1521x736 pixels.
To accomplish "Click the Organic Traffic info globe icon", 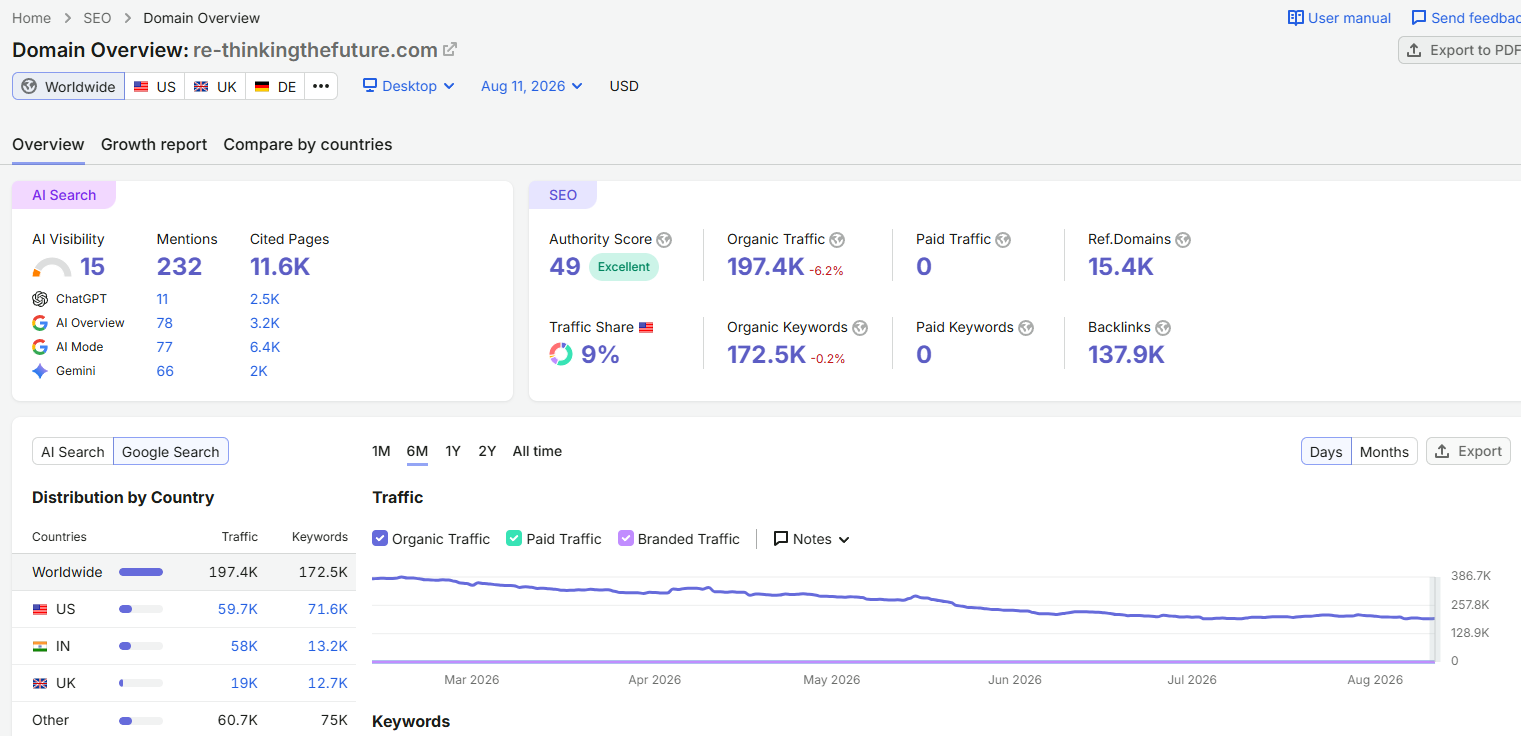I will [837, 240].
